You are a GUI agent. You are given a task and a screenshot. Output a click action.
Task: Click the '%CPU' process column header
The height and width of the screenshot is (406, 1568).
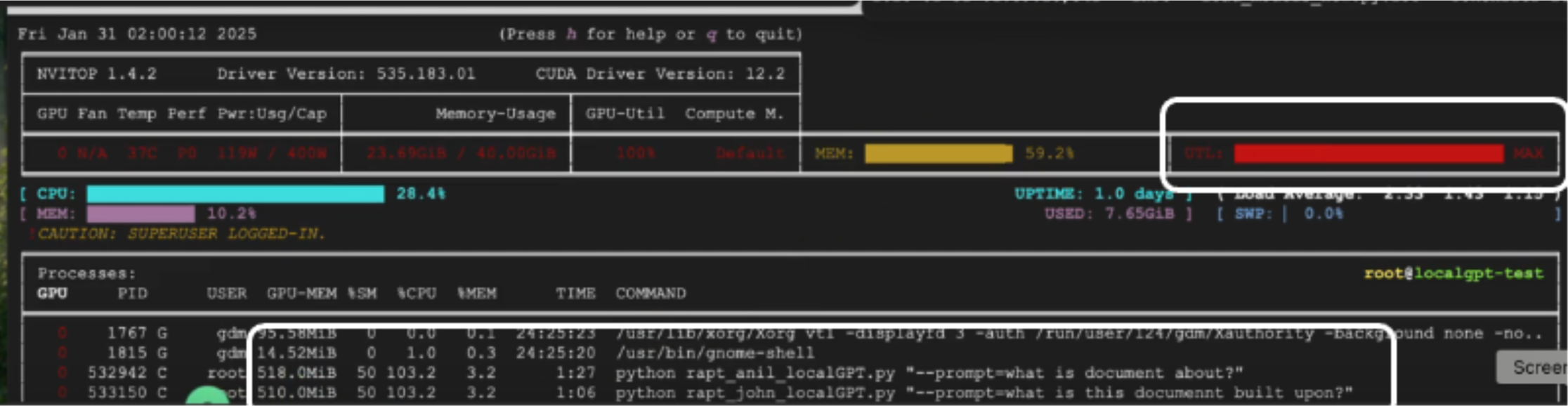click(417, 293)
